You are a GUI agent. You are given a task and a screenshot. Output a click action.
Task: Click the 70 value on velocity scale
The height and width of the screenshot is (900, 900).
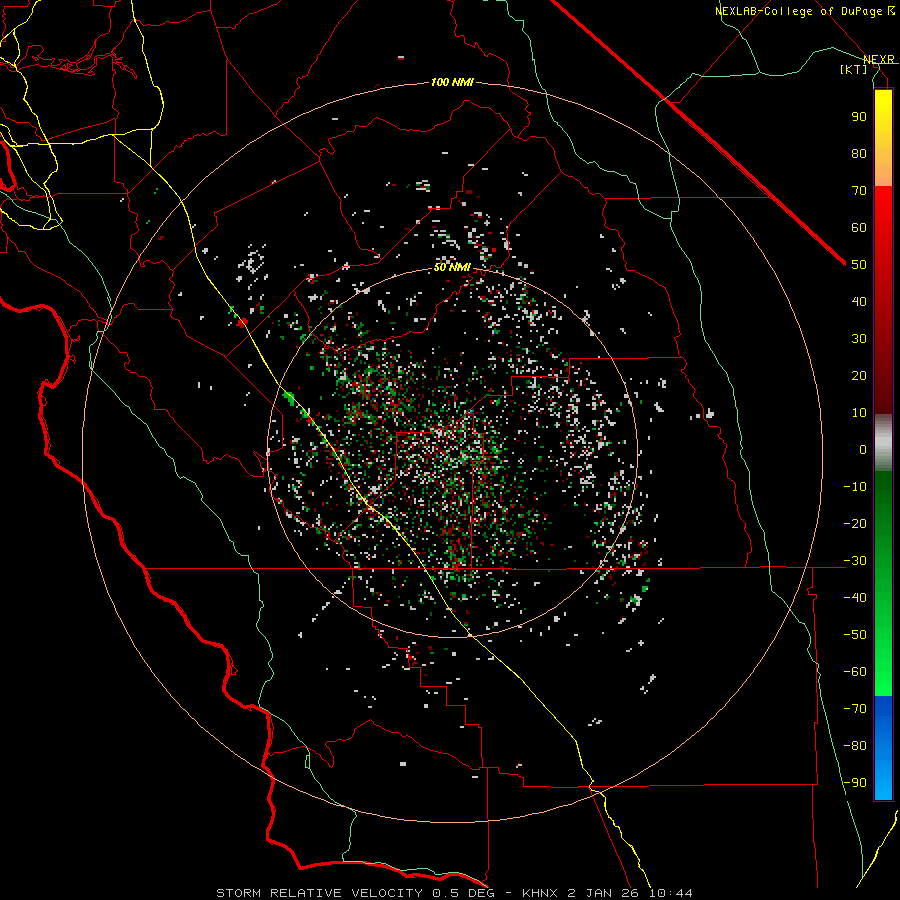(x=859, y=191)
